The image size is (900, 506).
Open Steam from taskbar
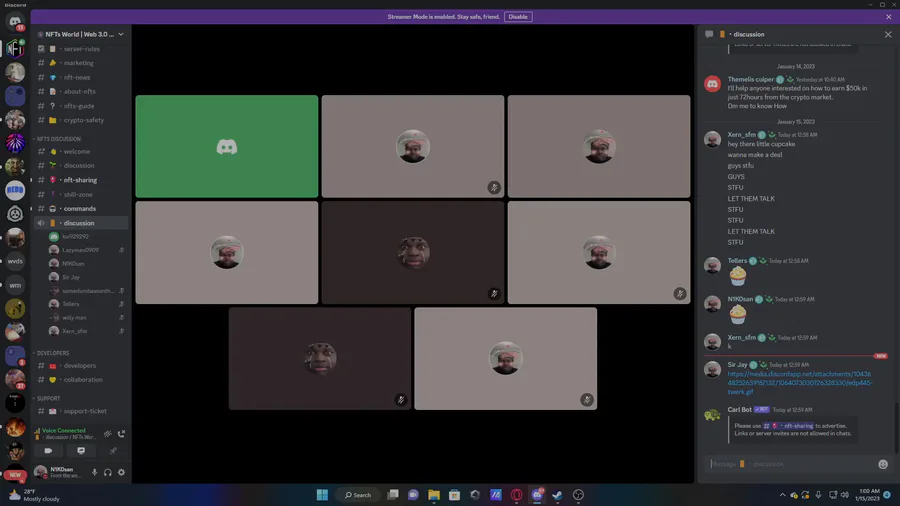pyautogui.click(x=557, y=495)
